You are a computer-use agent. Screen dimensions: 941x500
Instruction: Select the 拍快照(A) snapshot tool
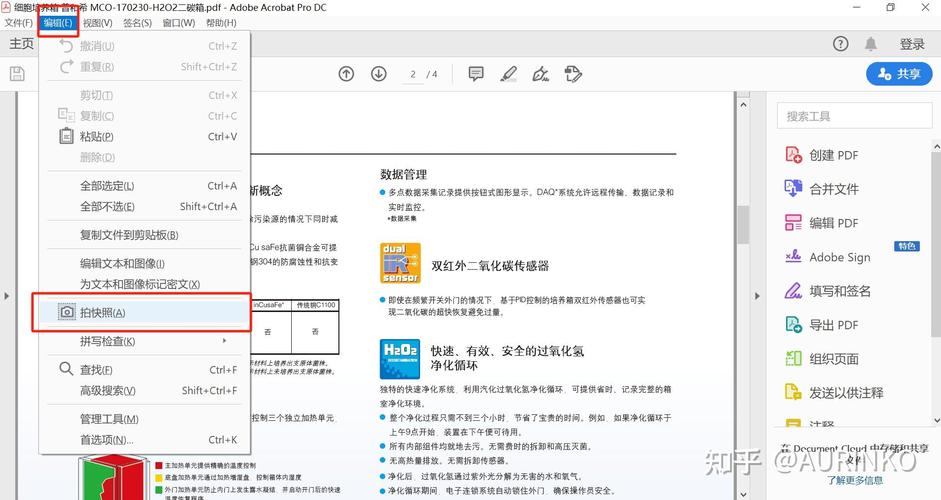[x=144, y=313]
